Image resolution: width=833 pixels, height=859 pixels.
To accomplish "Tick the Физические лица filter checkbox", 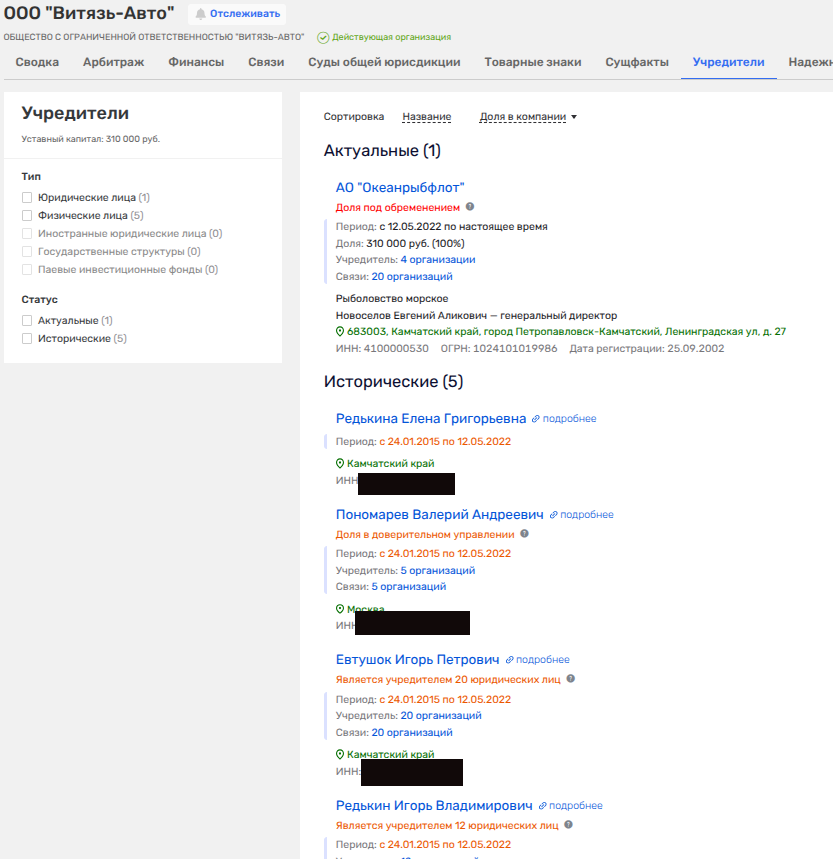I will [x=28, y=215].
